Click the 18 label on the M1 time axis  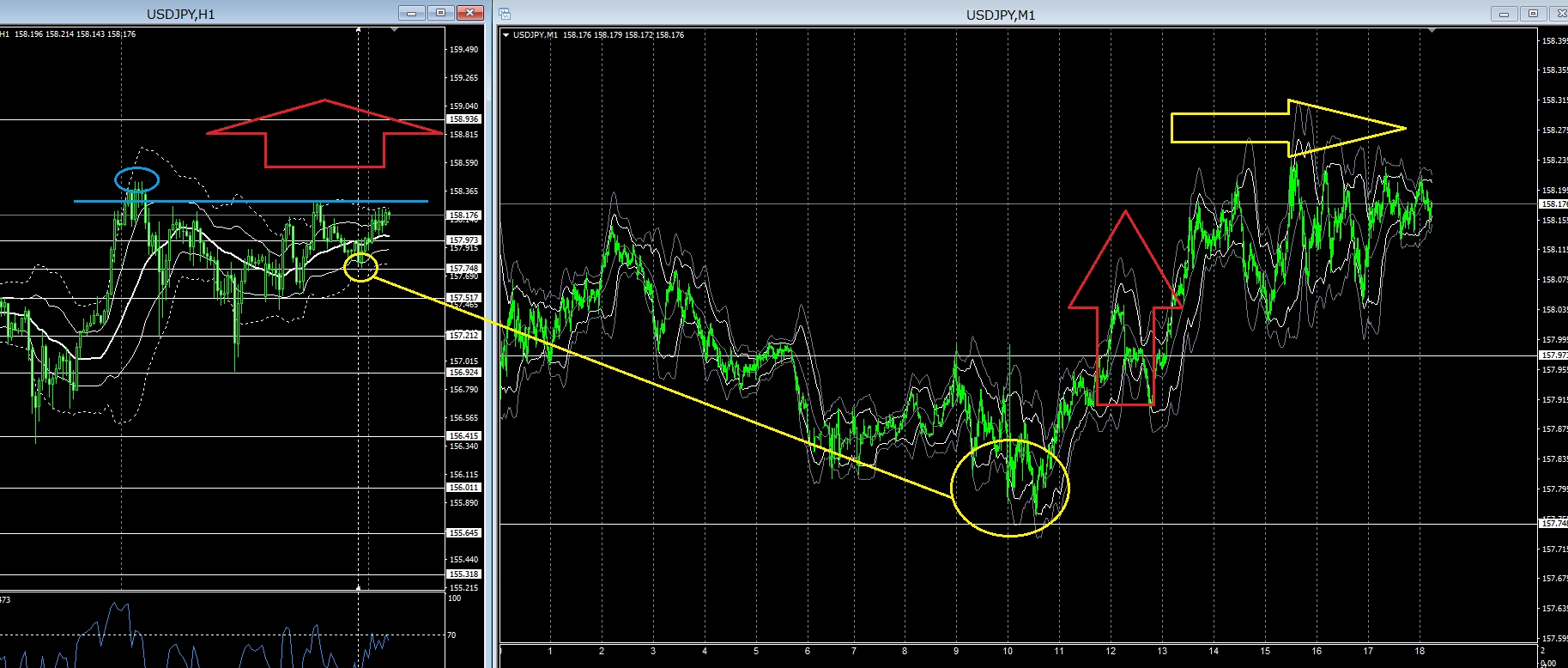[x=1420, y=652]
